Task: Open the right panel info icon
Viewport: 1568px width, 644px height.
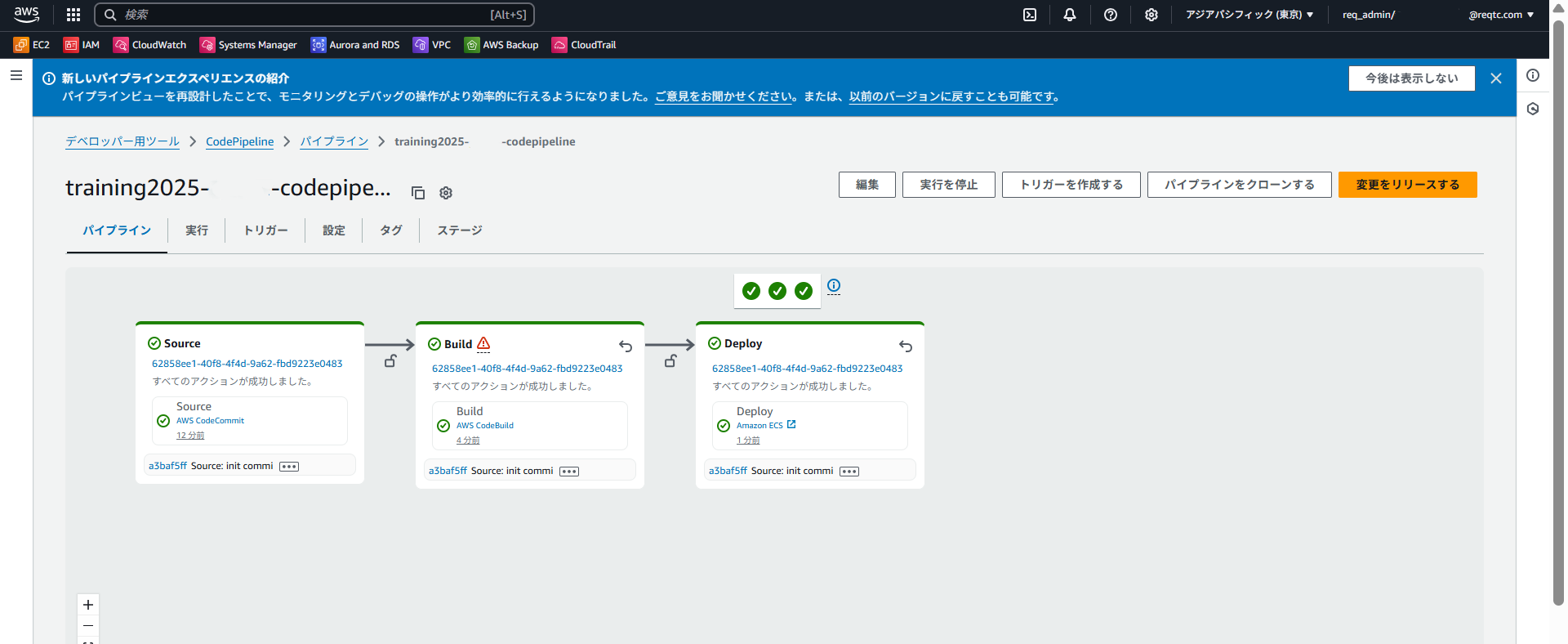Action: 1533,75
